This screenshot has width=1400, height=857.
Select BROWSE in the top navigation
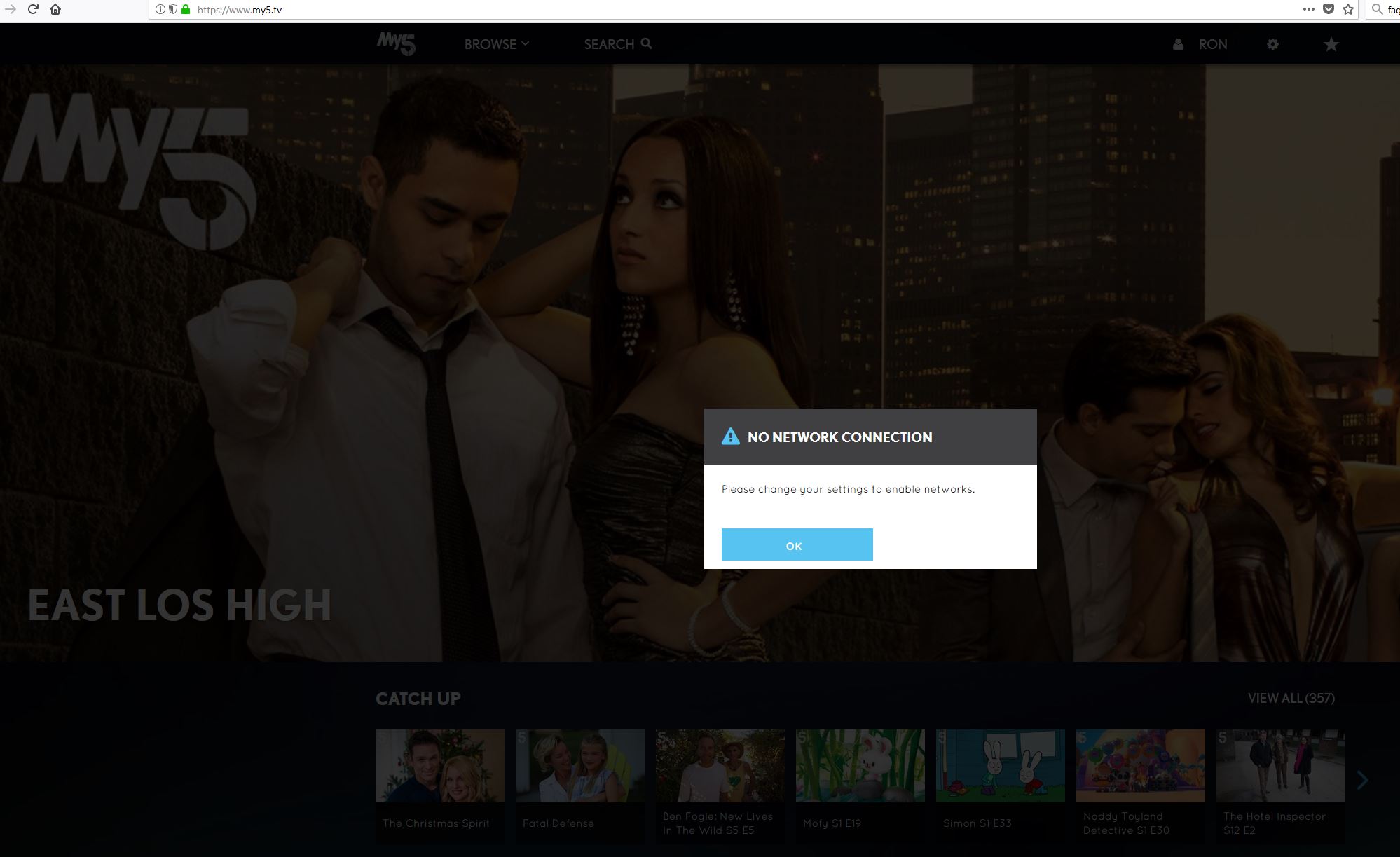490,43
